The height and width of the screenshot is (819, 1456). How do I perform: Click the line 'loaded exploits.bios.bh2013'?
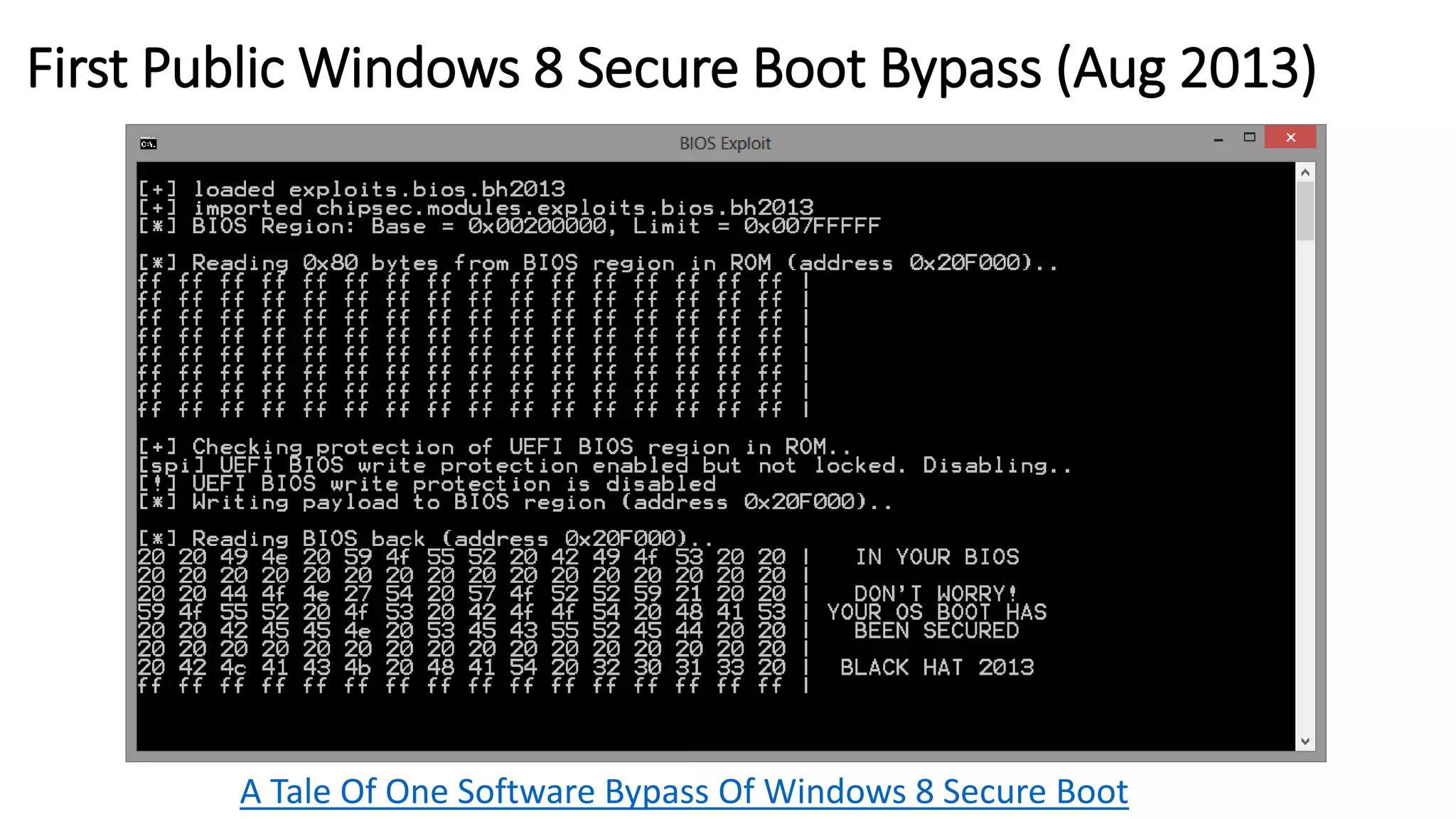point(352,189)
